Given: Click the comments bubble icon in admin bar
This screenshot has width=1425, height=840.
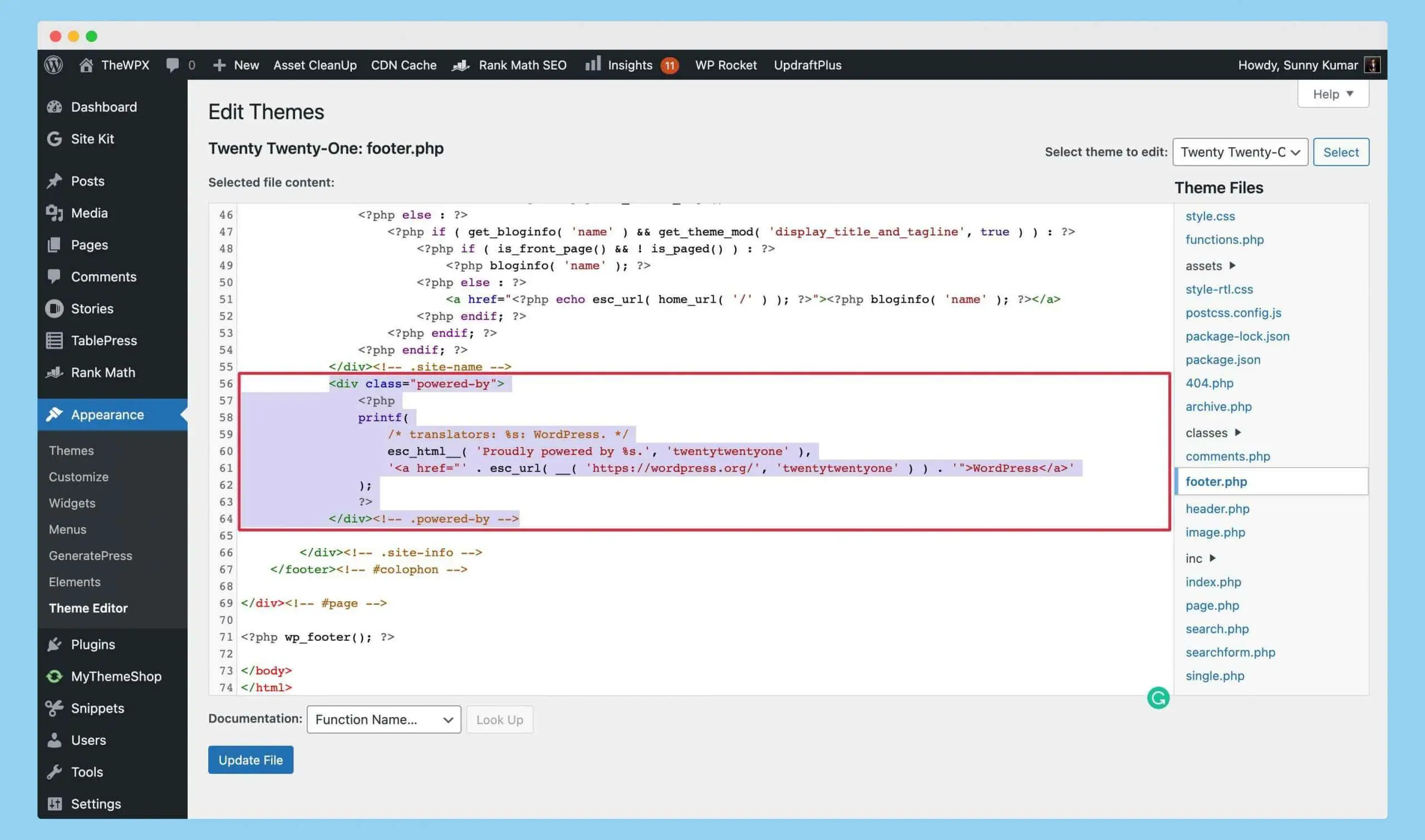Looking at the screenshot, I should [x=173, y=65].
